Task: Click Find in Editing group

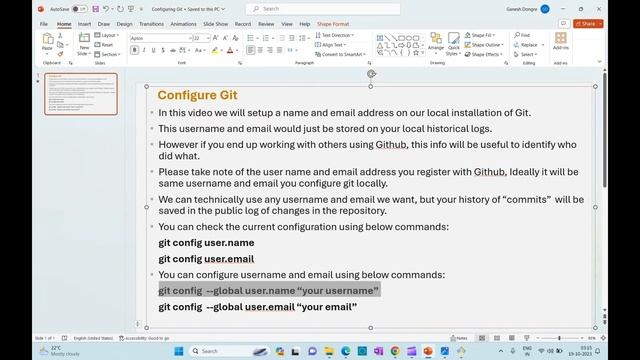Action: (522, 36)
